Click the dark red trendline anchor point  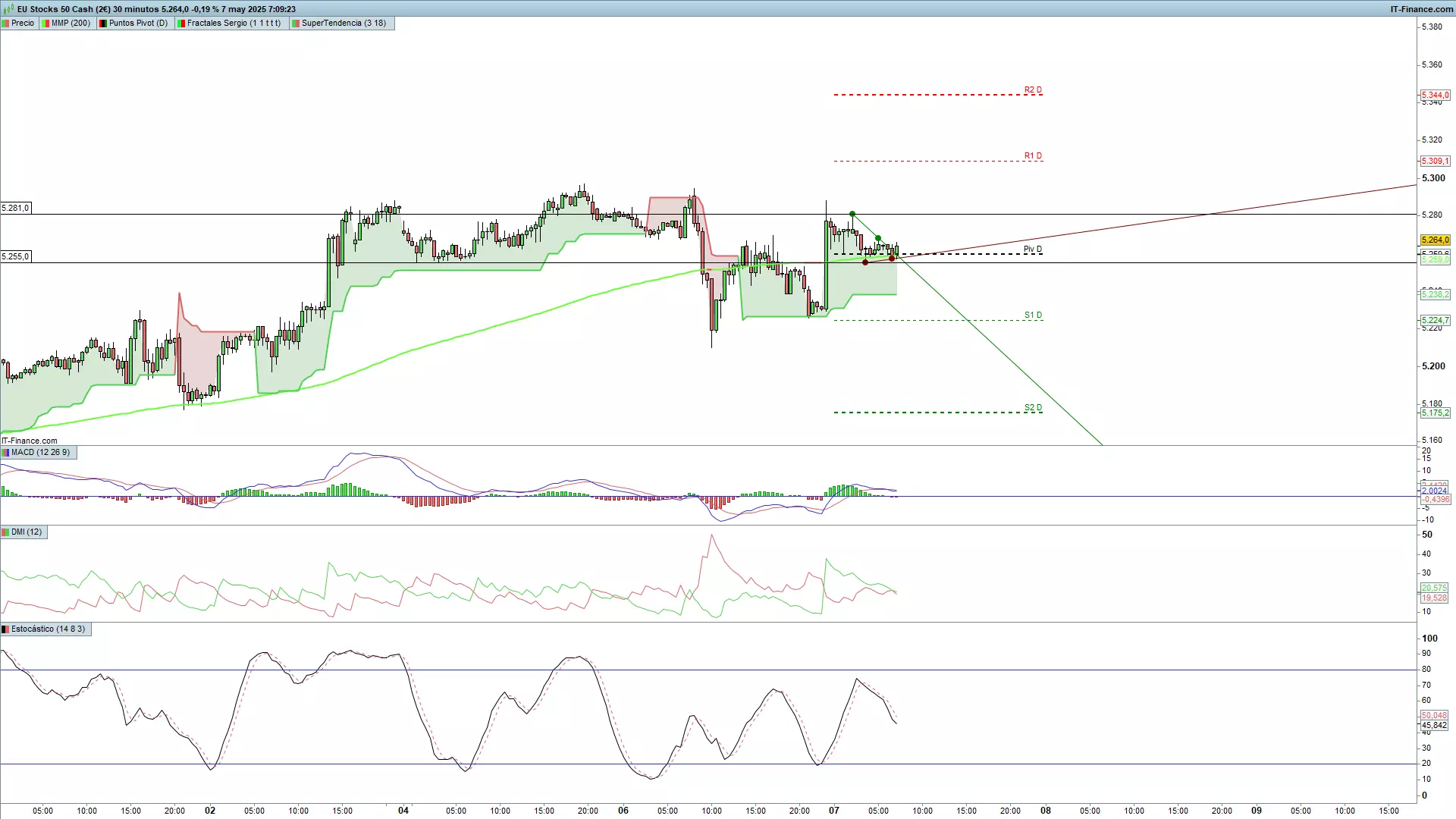(x=865, y=262)
